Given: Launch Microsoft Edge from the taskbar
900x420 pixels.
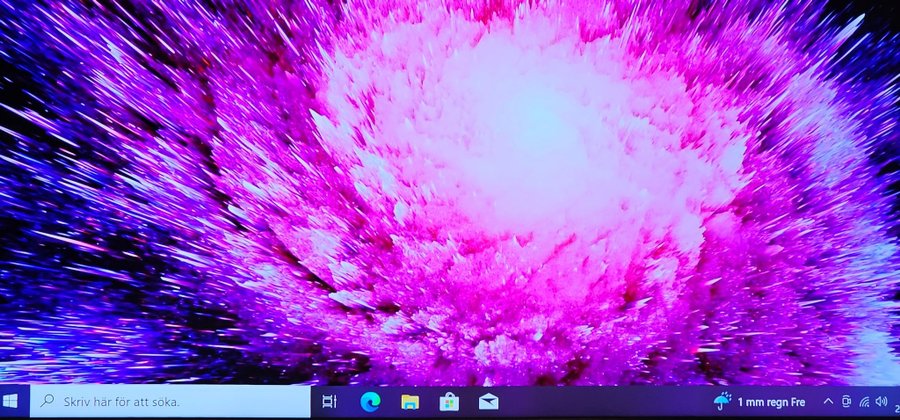Looking at the screenshot, I should pyautogui.click(x=370, y=402).
